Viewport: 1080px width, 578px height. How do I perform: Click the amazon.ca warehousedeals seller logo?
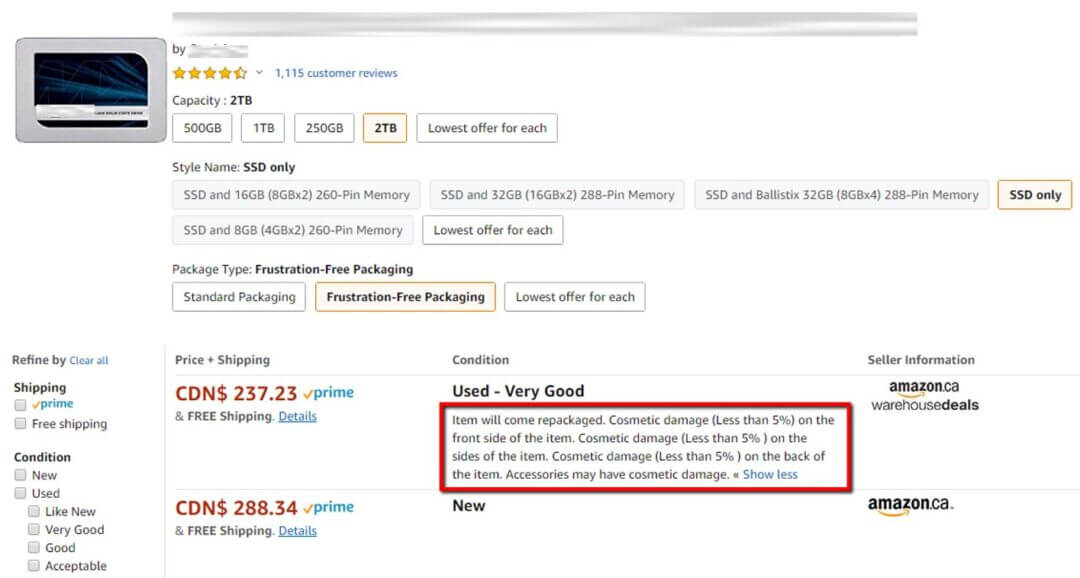(x=925, y=398)
